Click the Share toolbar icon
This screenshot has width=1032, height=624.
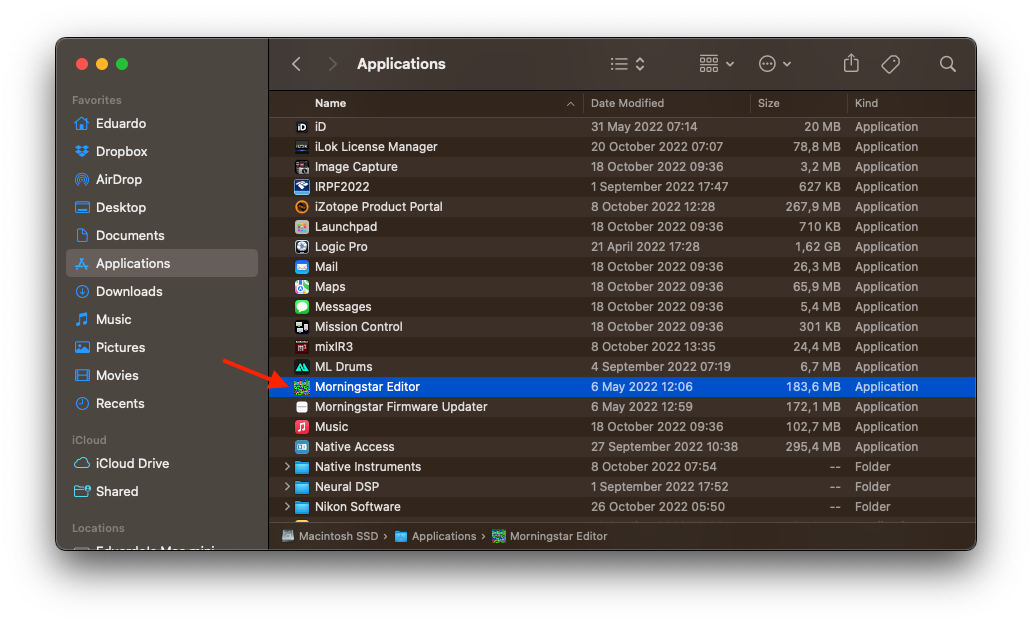(851, 63)
